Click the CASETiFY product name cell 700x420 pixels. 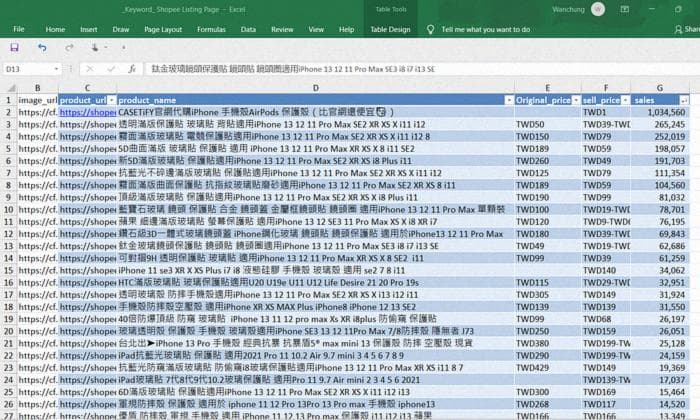pos(316,112)
